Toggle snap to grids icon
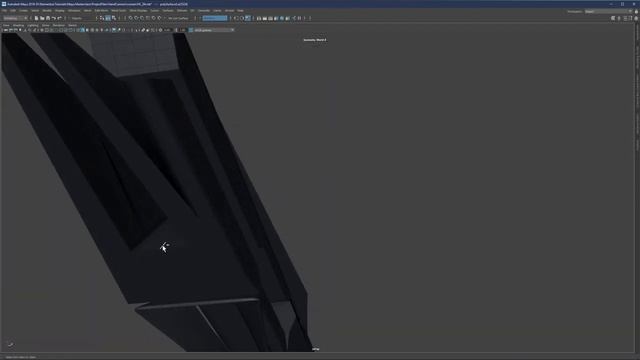640x360 pixels. (131, 18)
